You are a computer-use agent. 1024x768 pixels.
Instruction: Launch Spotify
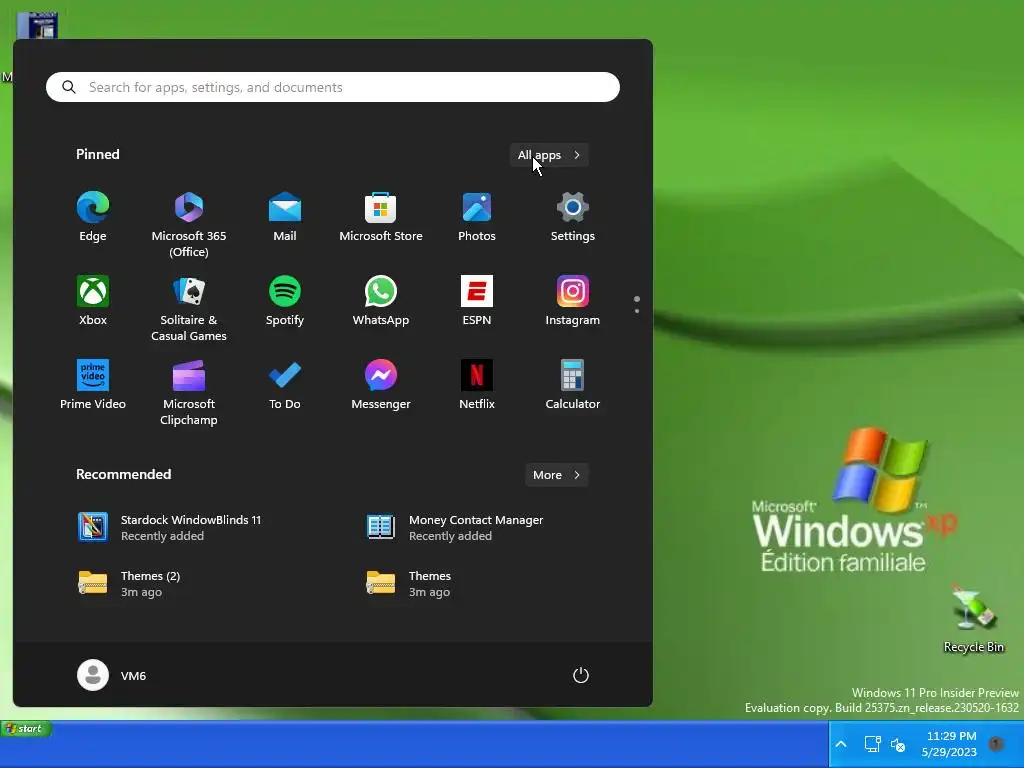(285, 301)
